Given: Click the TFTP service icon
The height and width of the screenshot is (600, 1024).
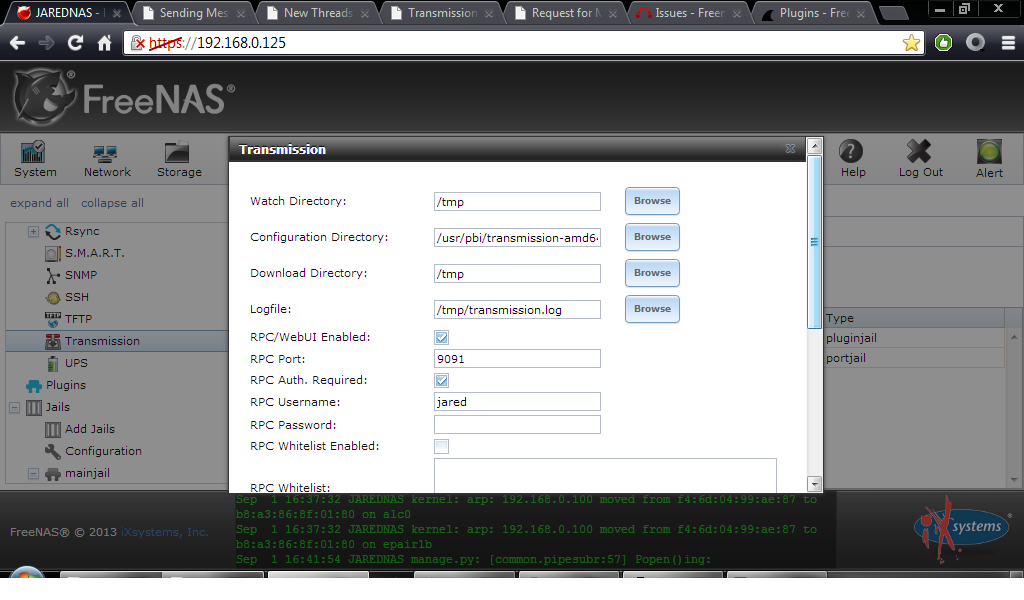Looking at the screenshot, I should 53,319.
